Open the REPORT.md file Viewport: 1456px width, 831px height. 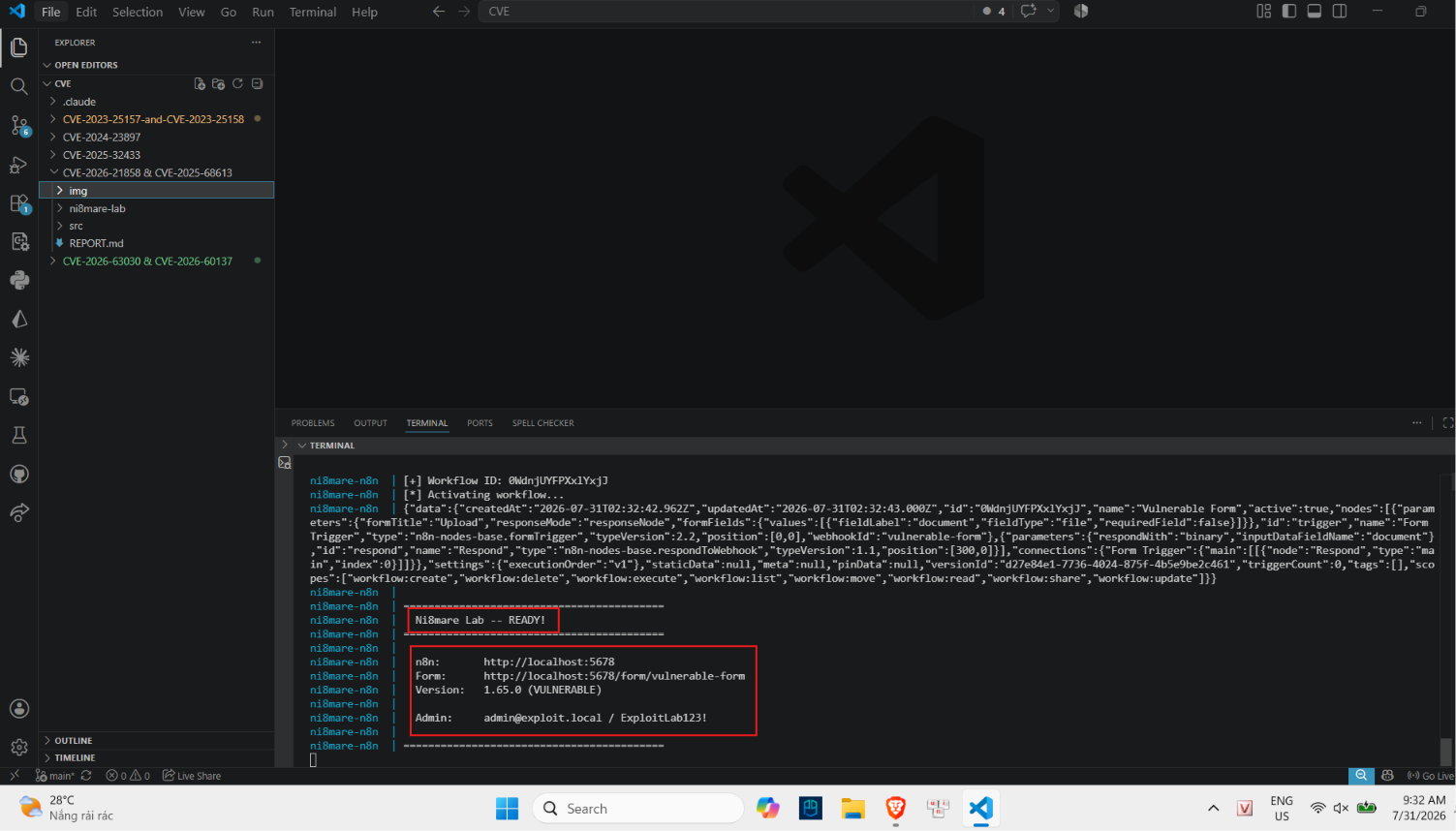(x=157, y=243)
